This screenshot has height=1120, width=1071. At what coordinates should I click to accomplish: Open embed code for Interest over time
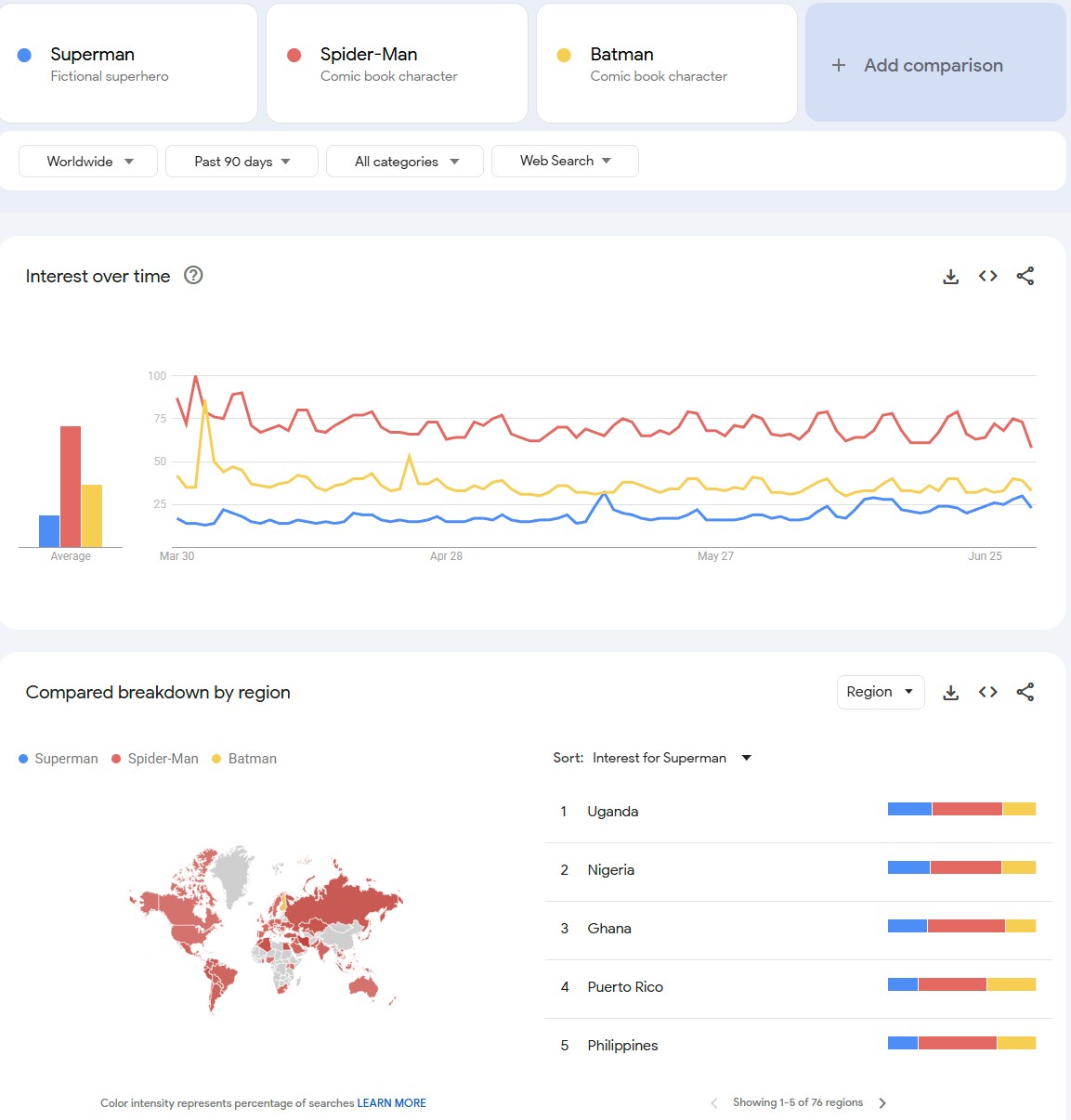[x=987, y=276]
